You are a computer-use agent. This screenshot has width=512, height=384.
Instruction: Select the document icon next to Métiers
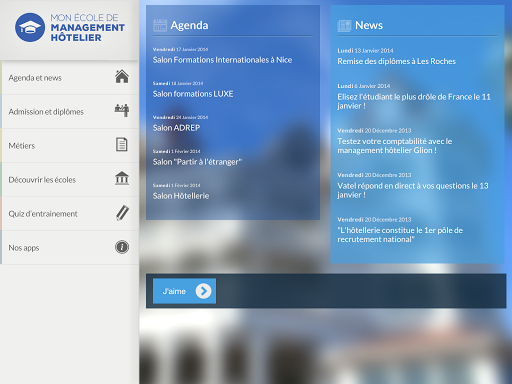(x=122, y=144)
